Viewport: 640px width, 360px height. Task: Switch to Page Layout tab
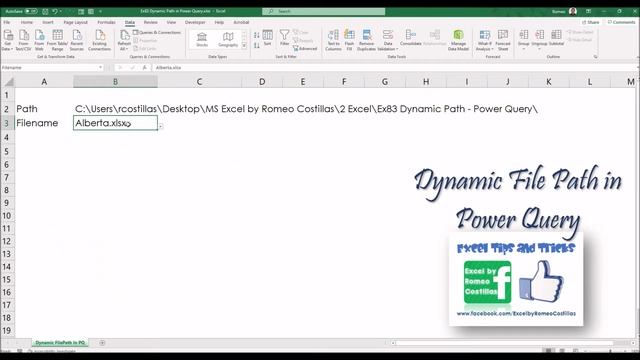click(76, 22)
